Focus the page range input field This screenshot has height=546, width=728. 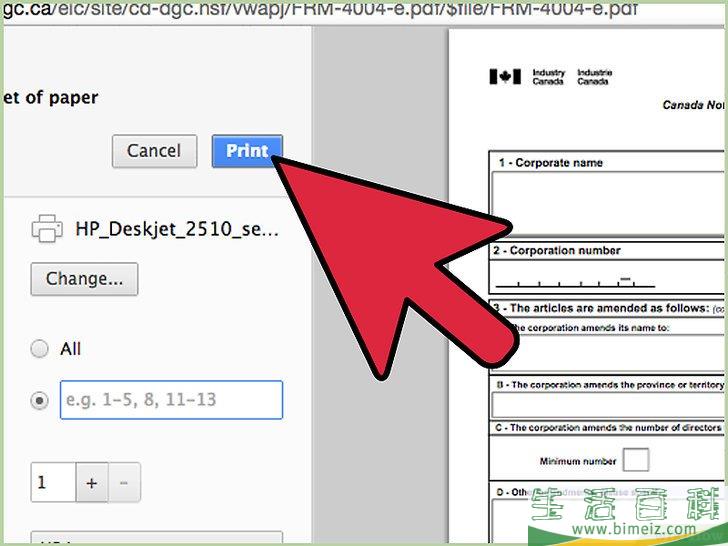(171, 400)
